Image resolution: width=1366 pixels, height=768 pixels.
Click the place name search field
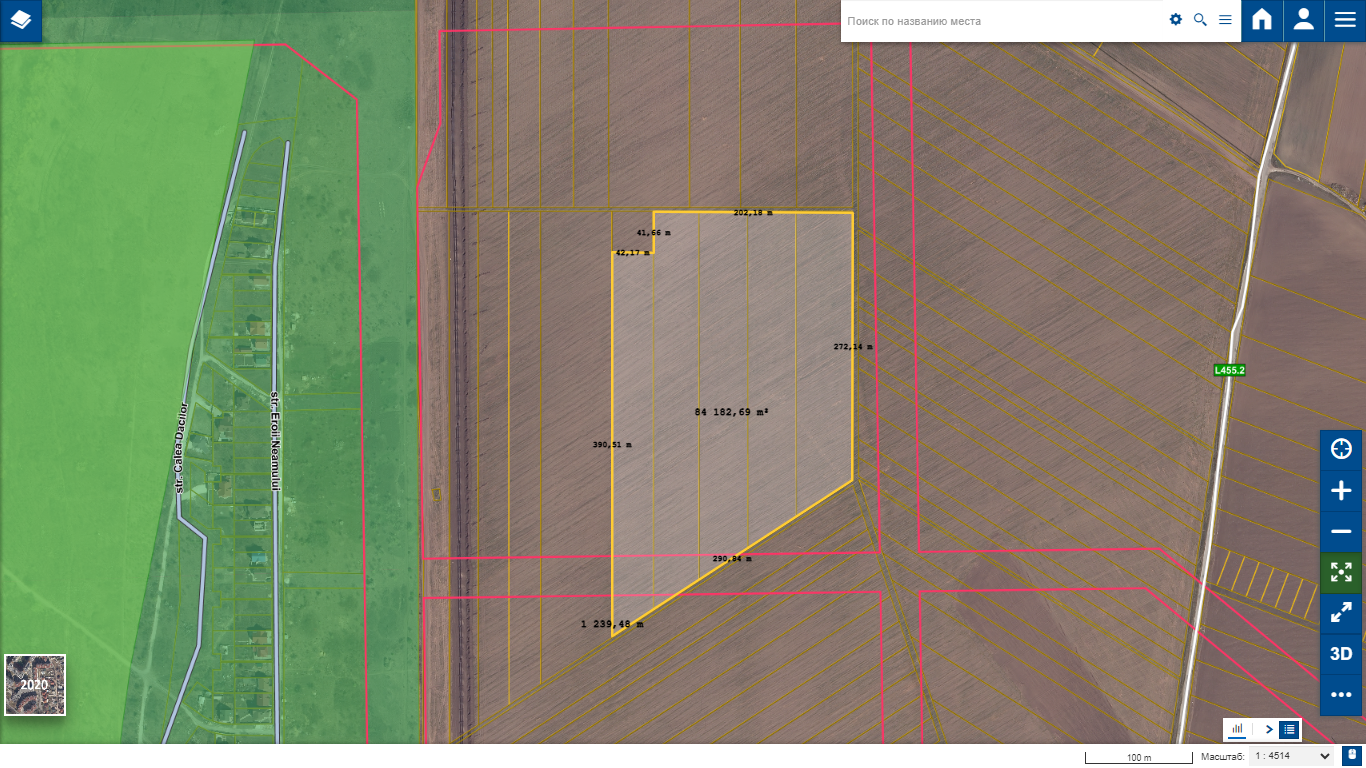coord(1000,21)
